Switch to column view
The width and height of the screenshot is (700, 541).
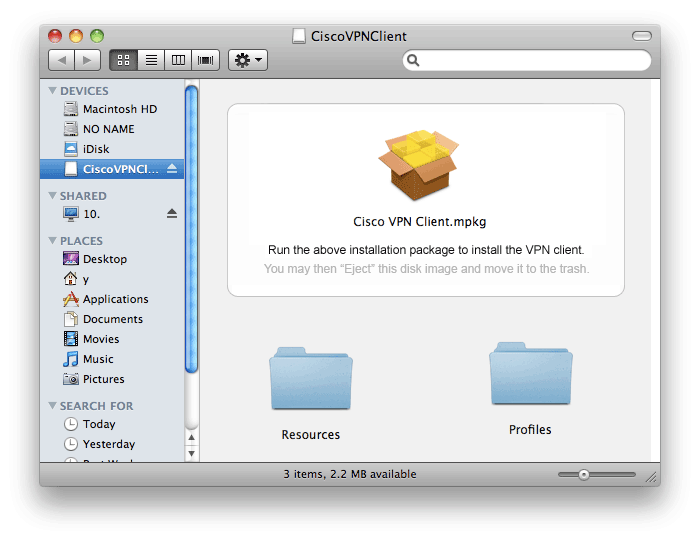click(178, 60)
